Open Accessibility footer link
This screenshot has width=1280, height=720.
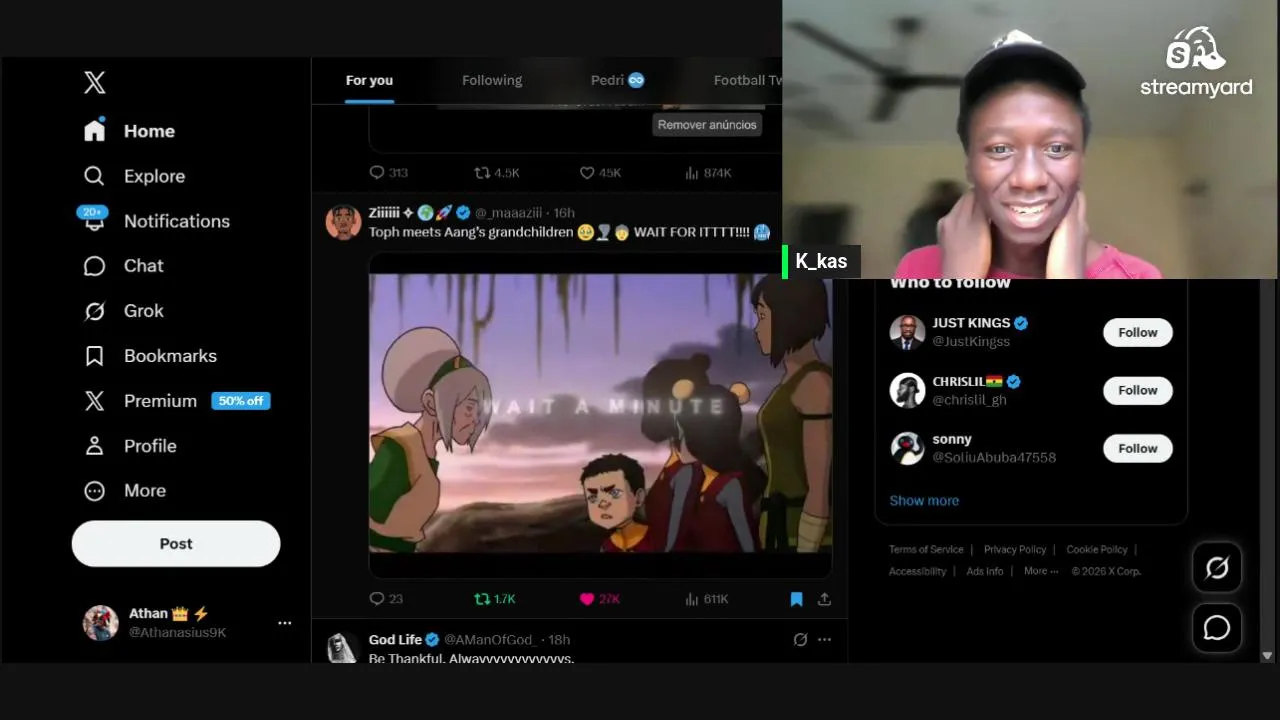(x=917, y=571)
